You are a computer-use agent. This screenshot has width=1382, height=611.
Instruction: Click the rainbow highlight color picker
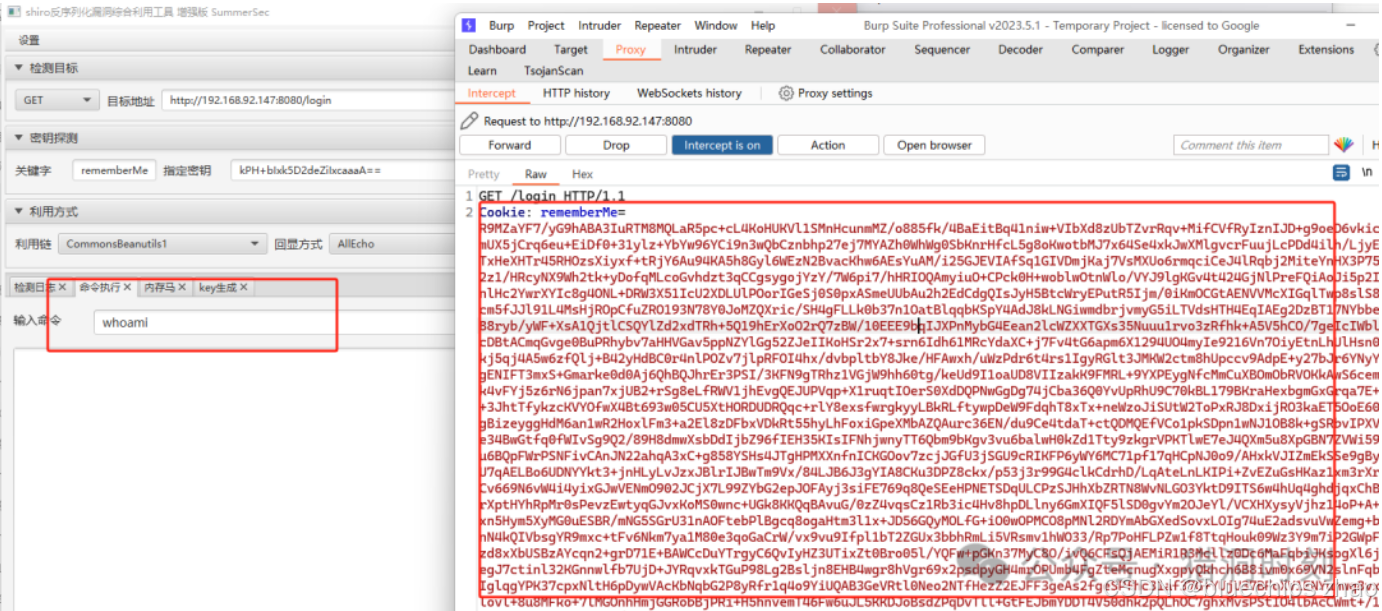click(x=1343, y=145)
